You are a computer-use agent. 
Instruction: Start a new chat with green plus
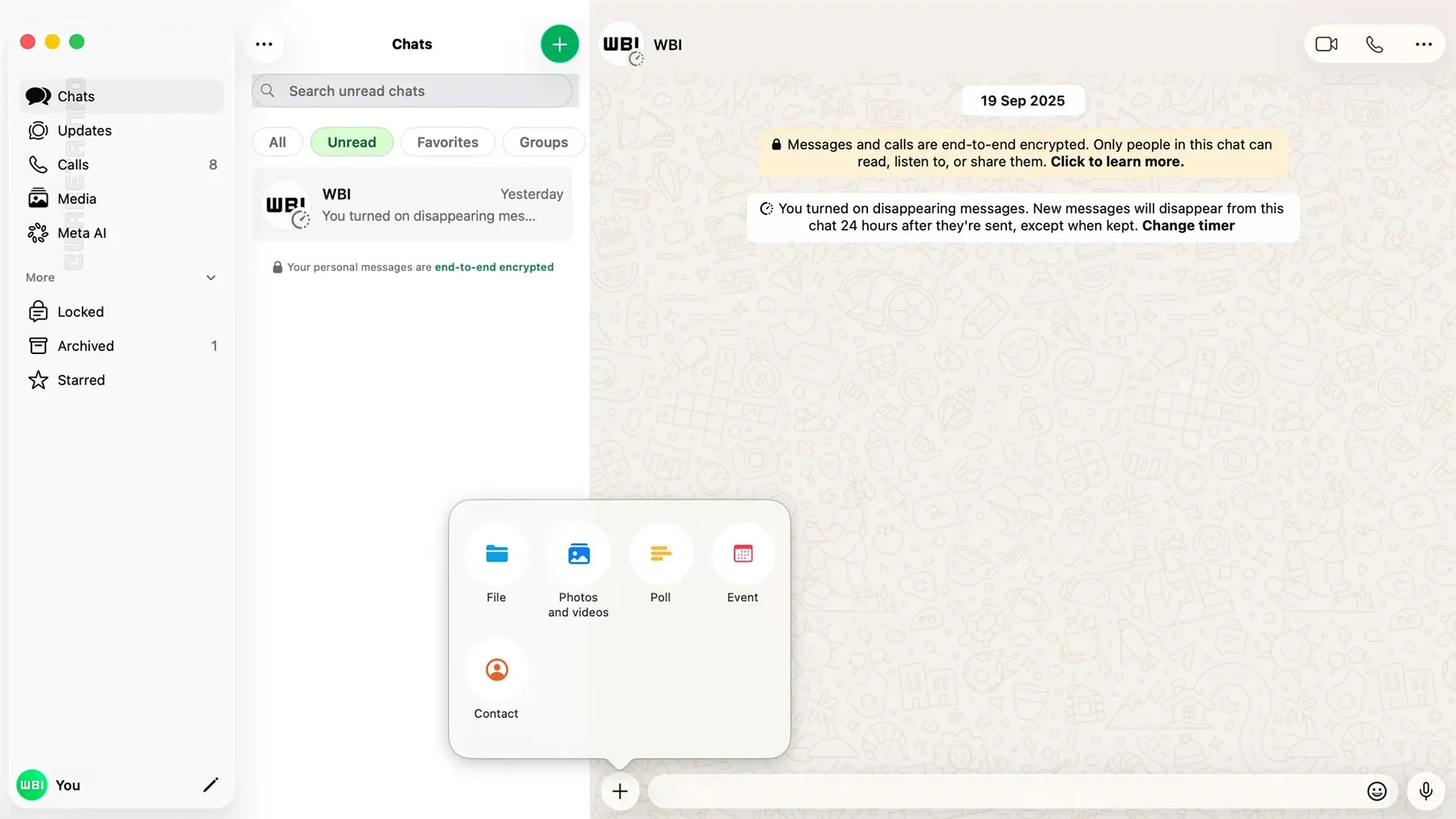click(x=560, y=44)
